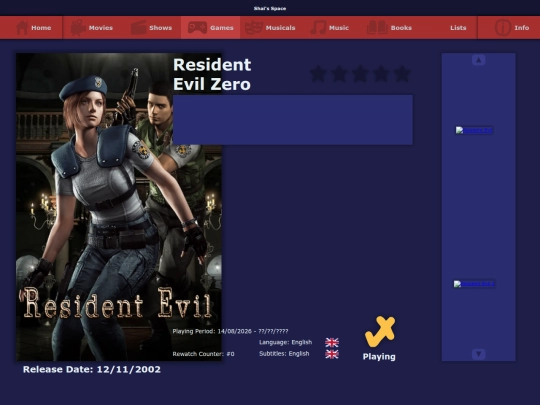Click the Playing Period date text
Screen dimensions: 540x405
pyautogui.click(x=230, y=331)
